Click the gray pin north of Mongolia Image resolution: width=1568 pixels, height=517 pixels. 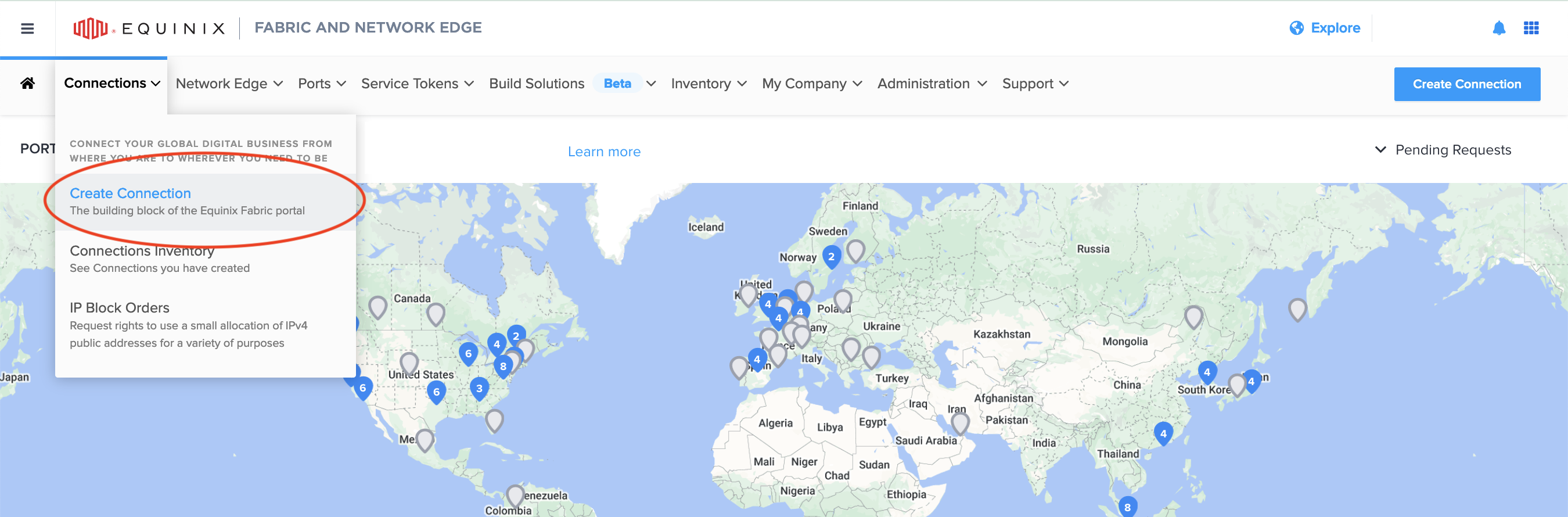[x=1193, y=317]
